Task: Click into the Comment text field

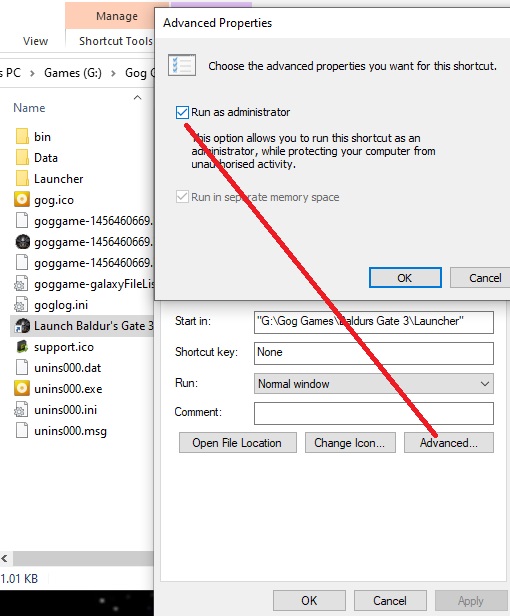Action: (374, 413)
